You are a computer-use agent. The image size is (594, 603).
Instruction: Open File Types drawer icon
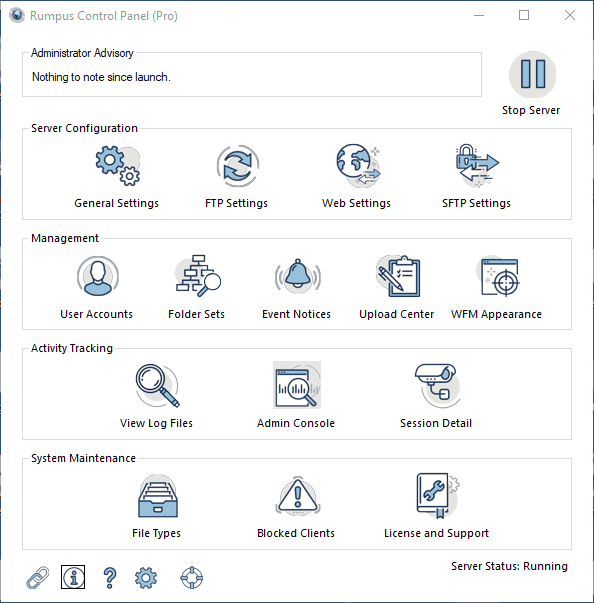[158, 496]
